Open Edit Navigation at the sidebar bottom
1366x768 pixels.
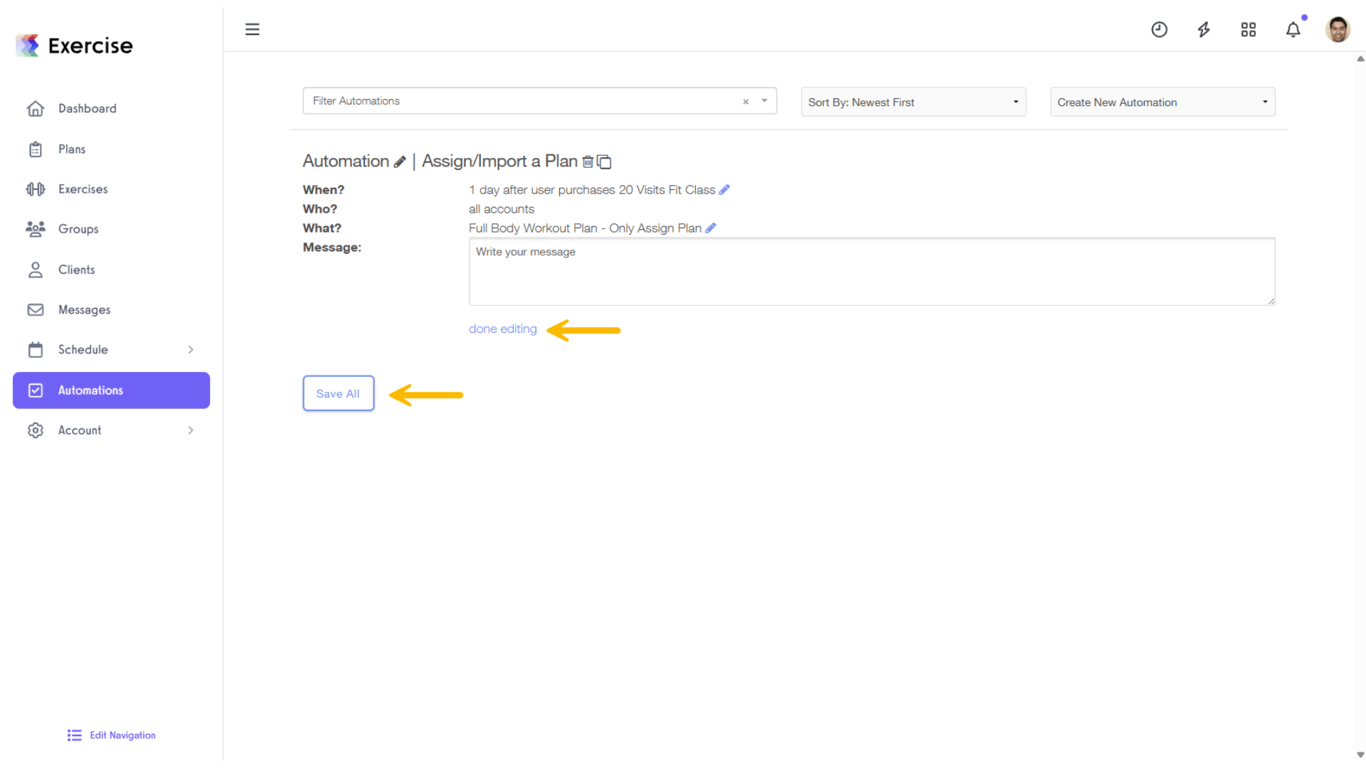click(x=110, y=735)
